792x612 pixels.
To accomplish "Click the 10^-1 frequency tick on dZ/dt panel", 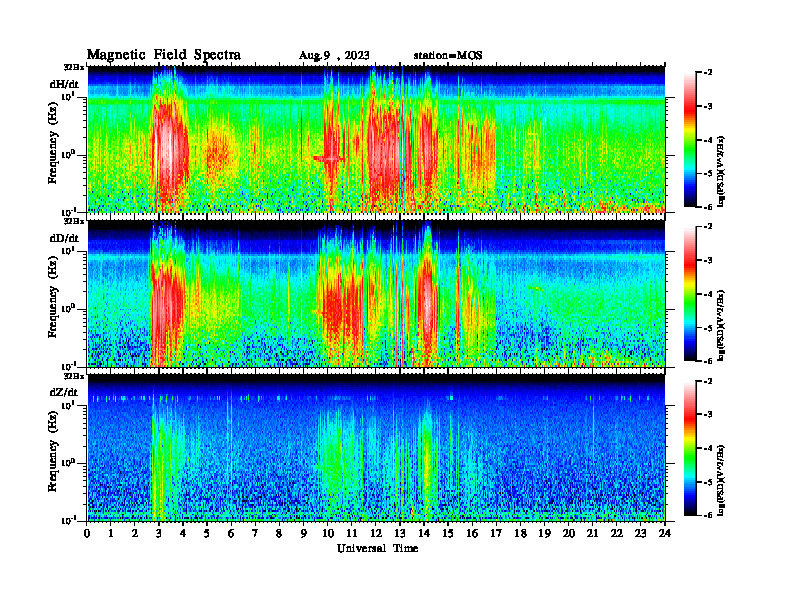I will [68, 521].
